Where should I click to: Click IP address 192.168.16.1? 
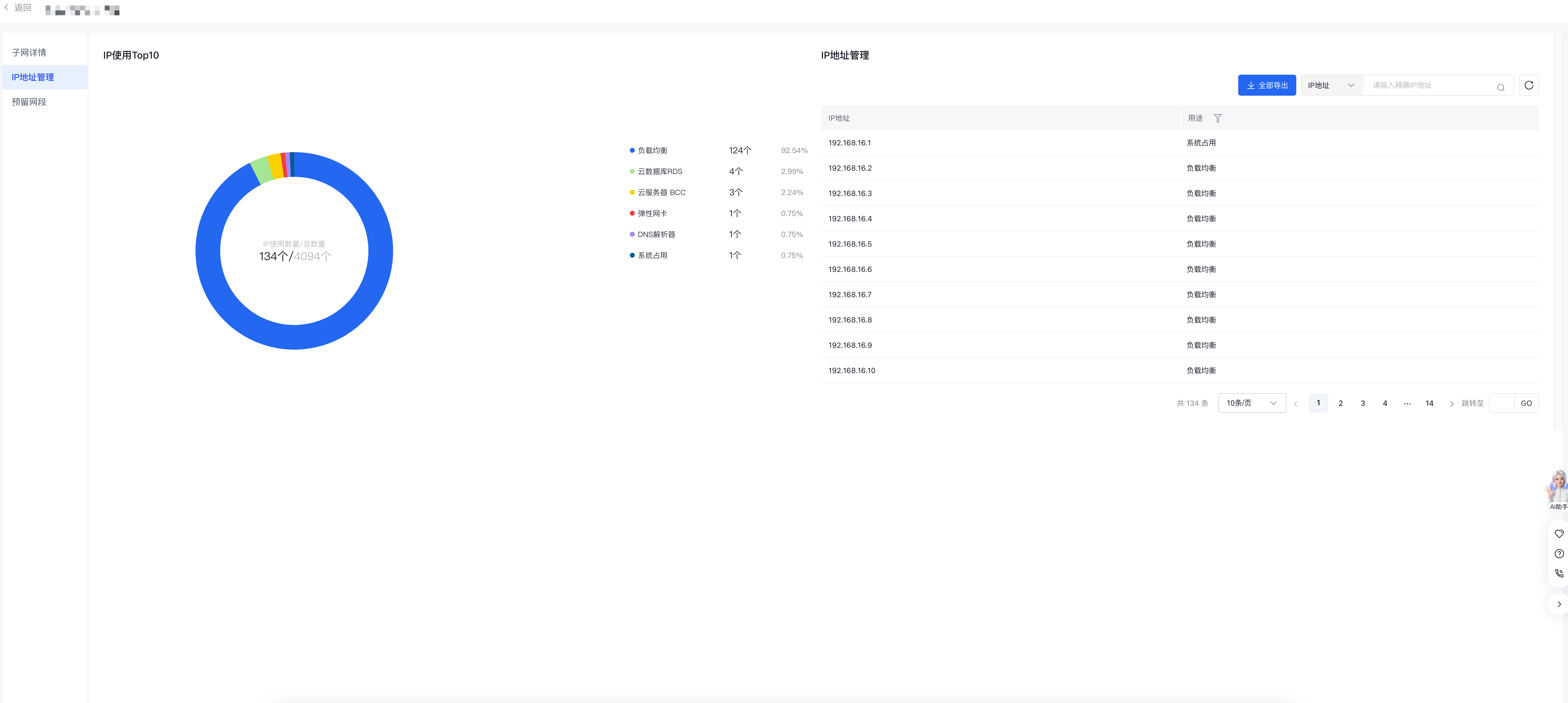(849, 143)
